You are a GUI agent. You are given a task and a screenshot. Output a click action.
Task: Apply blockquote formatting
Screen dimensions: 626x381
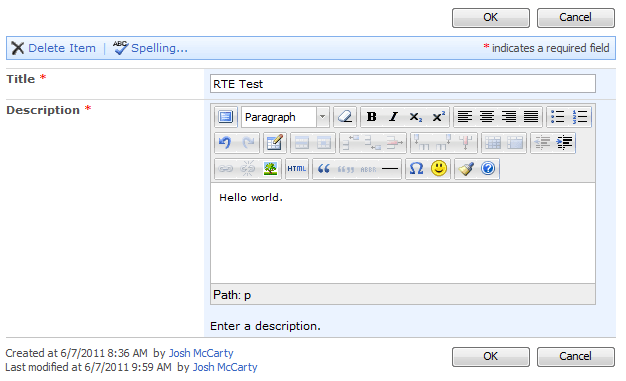324,169
